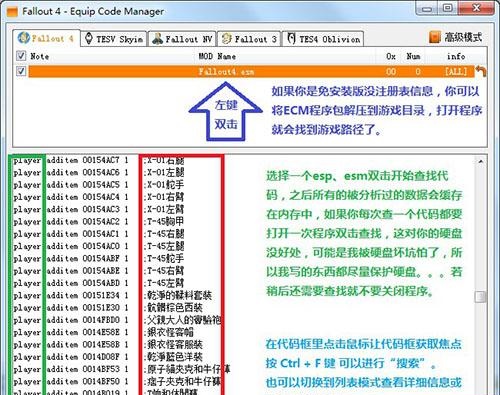Click the code line 00154ABF T-45蛇手
The image size is (500, 395).
tap(99, 259)
